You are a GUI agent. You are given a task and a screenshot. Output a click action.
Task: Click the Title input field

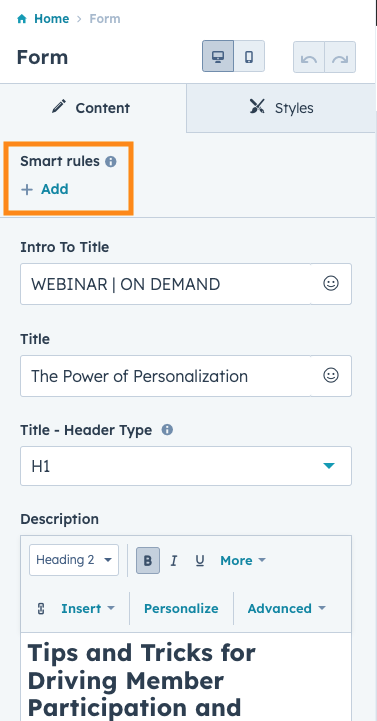click(166, 376)
